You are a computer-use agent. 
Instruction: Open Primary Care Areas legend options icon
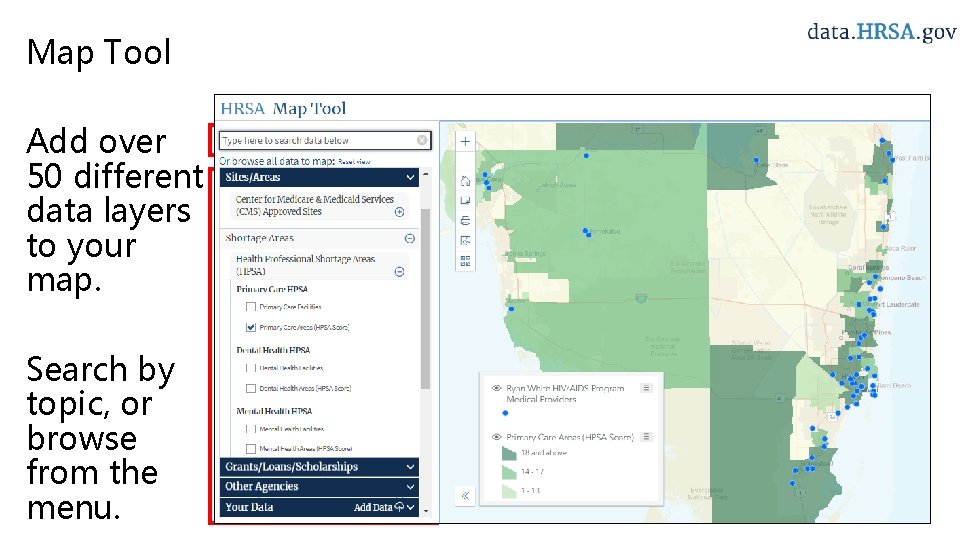[646, 437]
